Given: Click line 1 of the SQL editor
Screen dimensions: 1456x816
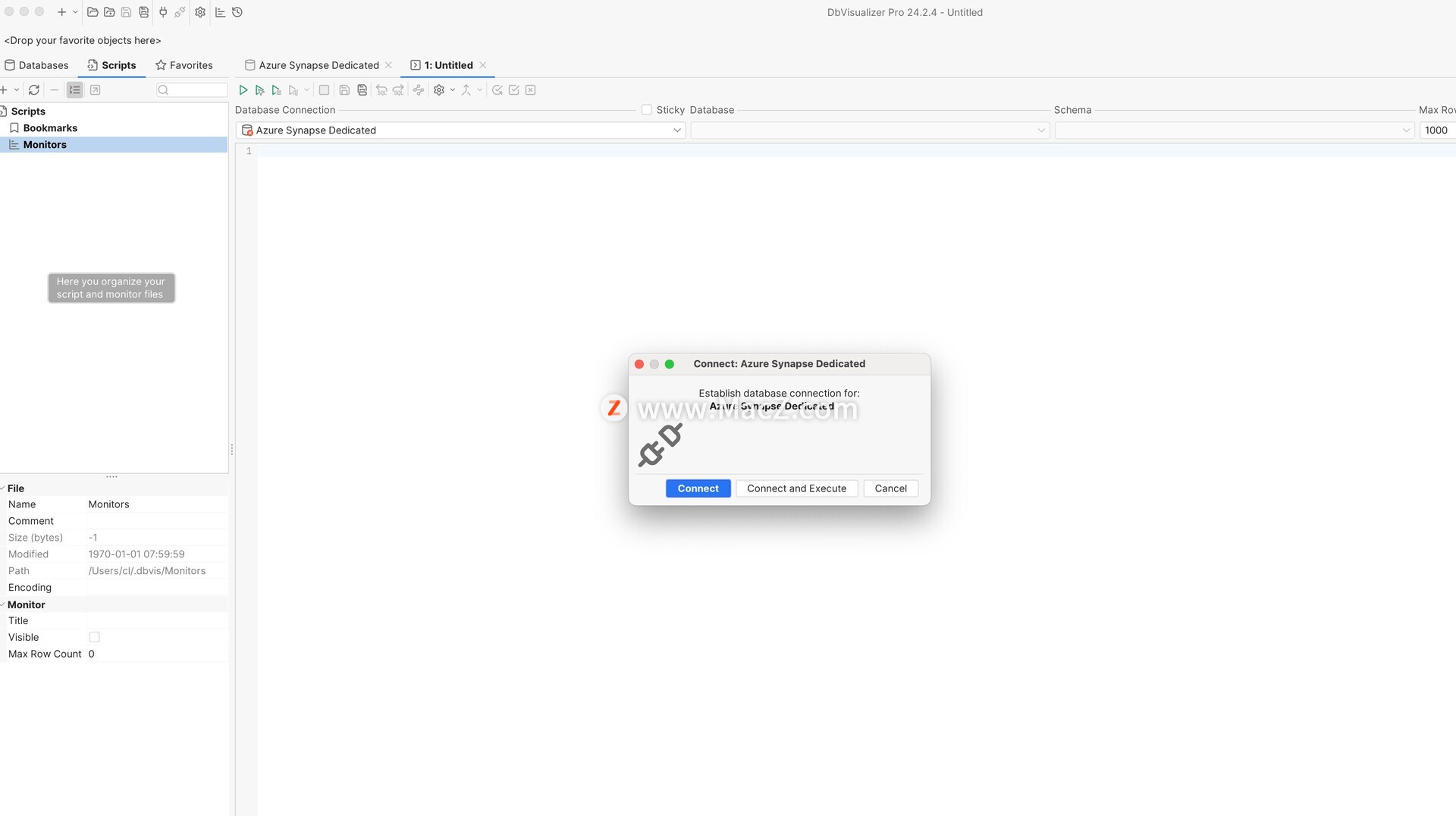Looking at the screenshot, I should [856, 151].
